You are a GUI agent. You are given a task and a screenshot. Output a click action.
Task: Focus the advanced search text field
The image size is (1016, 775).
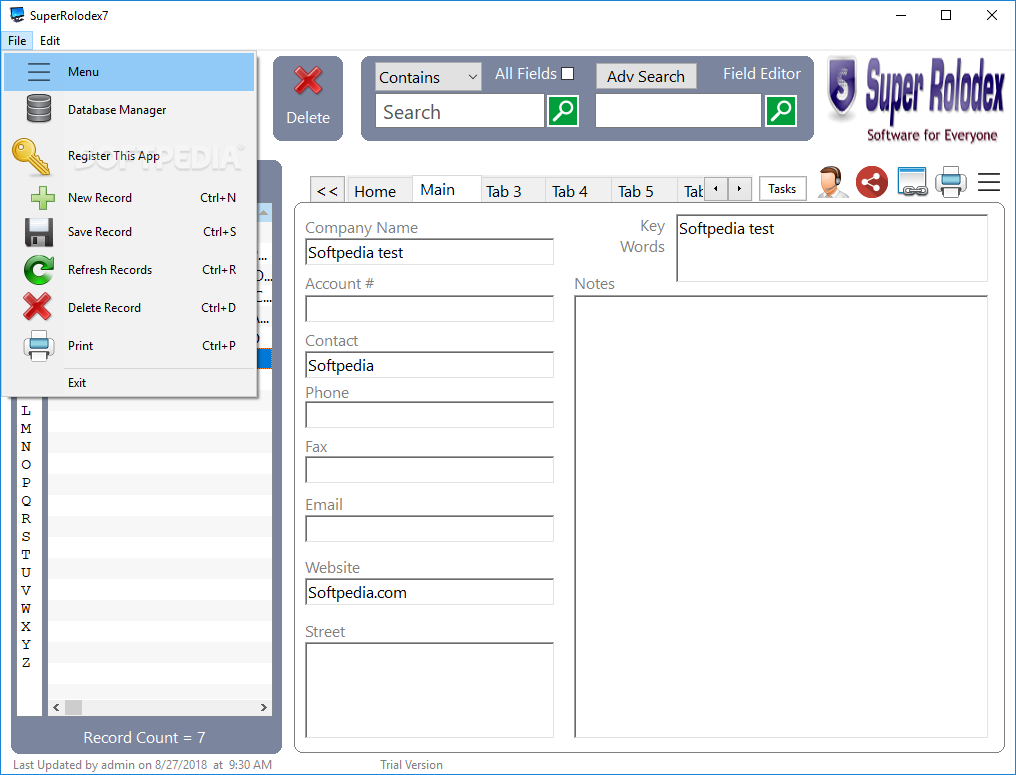[678, 111]
